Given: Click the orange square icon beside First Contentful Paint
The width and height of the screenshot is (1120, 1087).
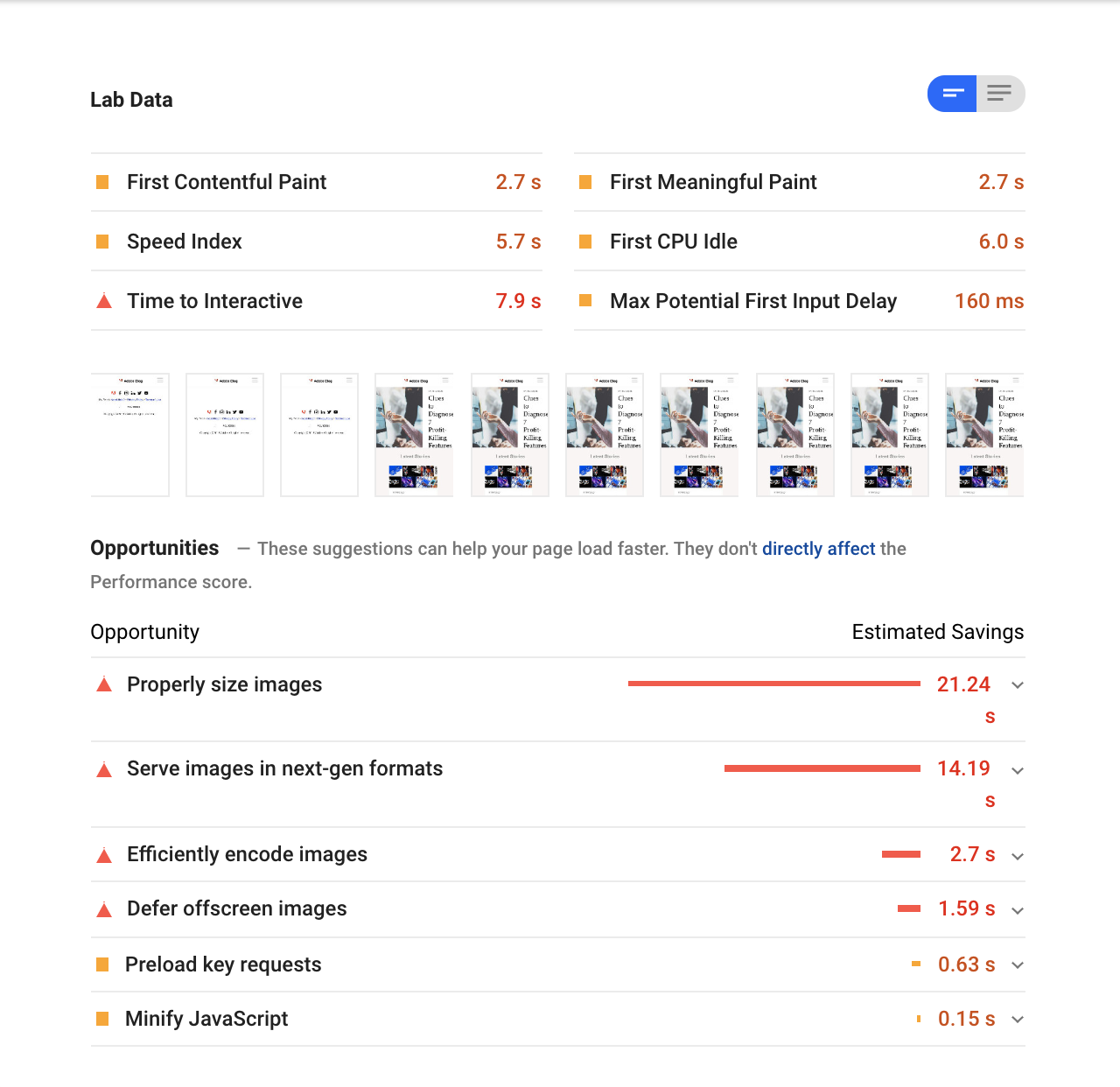Looking at the screenshot, I should [103, 182].
